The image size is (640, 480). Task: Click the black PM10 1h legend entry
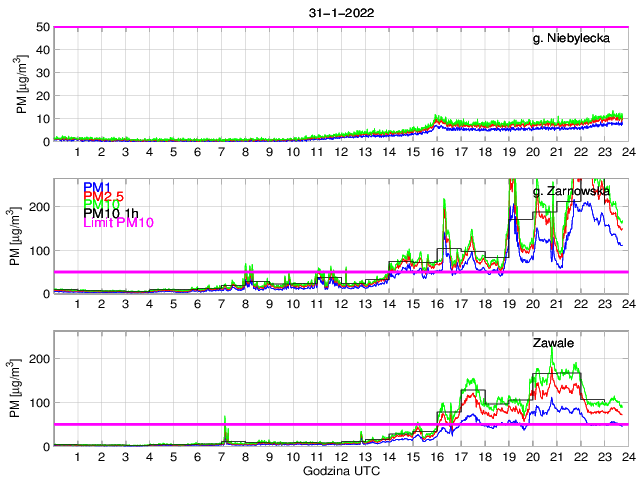click(x=112, y=213)
